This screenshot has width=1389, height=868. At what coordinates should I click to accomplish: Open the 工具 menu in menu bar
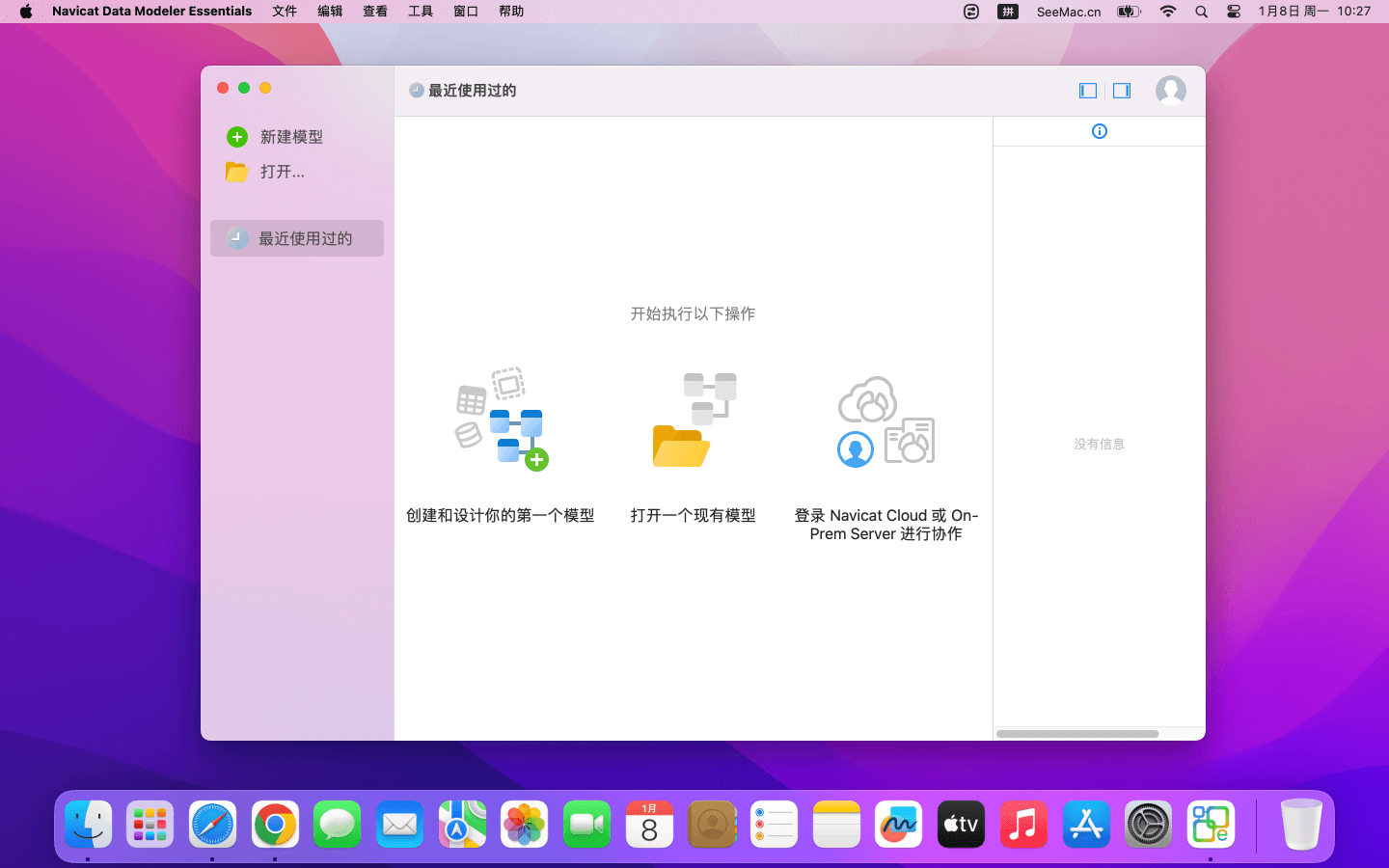421,12
